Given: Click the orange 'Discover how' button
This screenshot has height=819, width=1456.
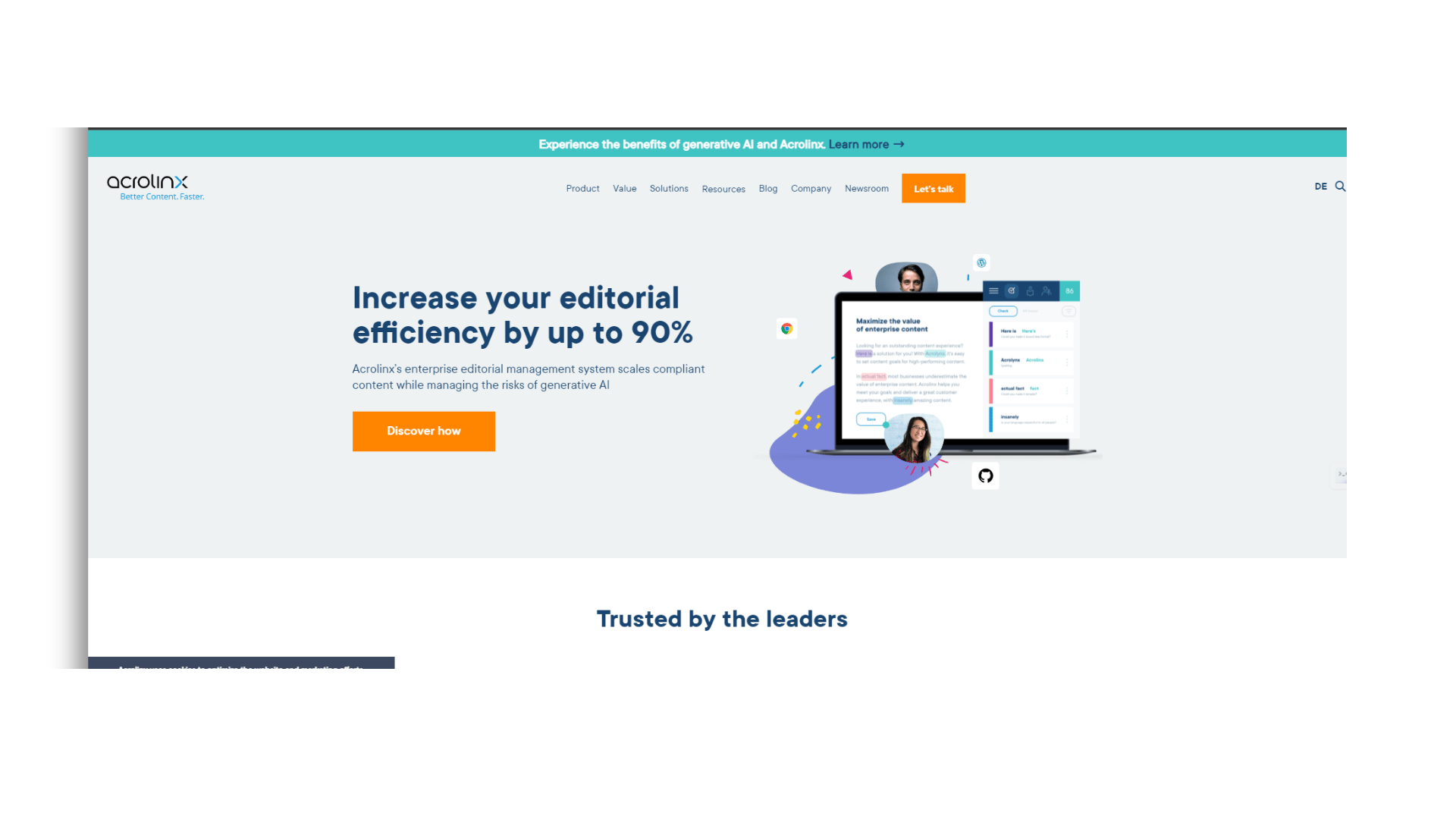Looking at the screenshot, I should [424, 431].
